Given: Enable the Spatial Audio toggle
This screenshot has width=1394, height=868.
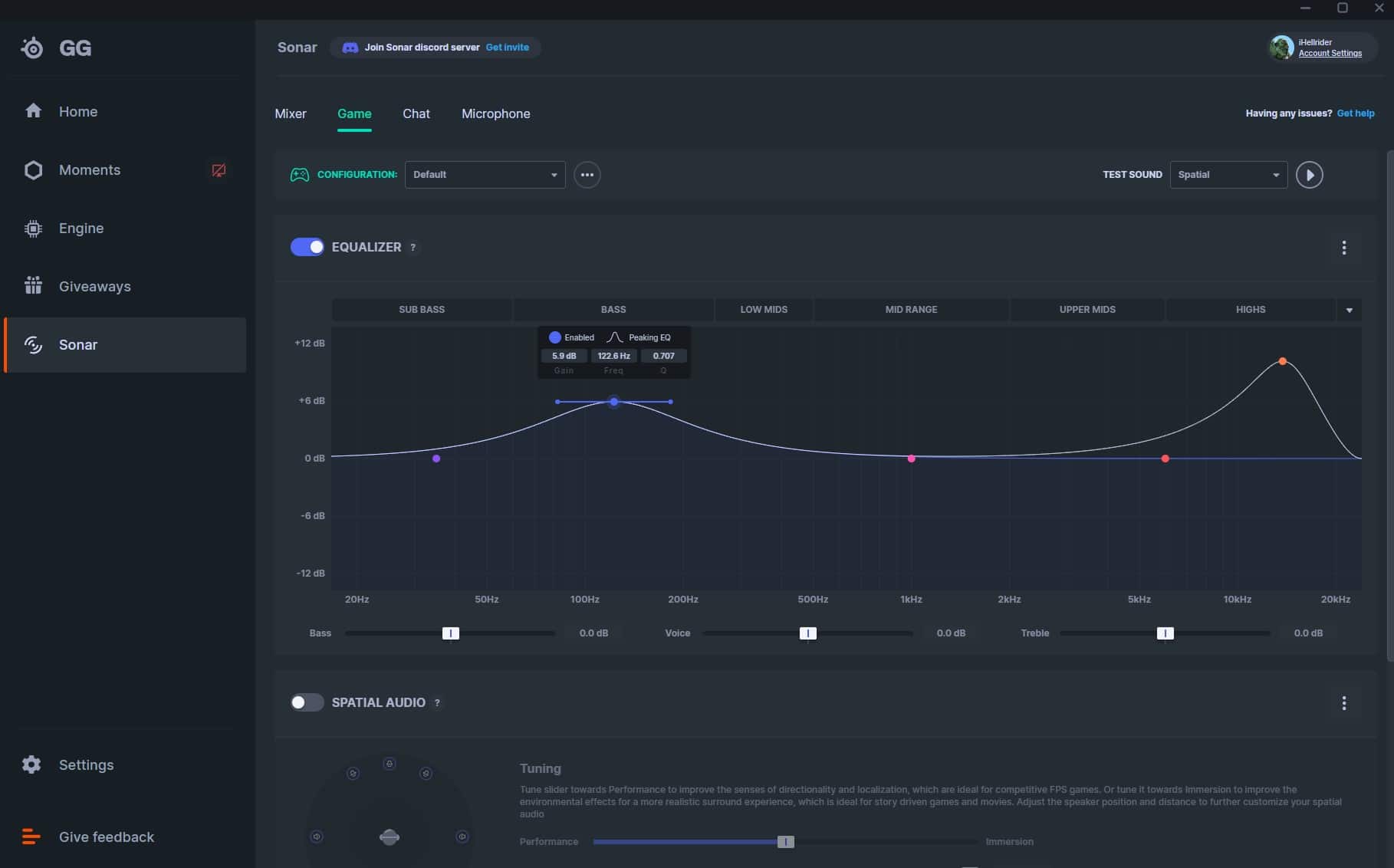Looking at the screenshot, I should pos(307,702).
